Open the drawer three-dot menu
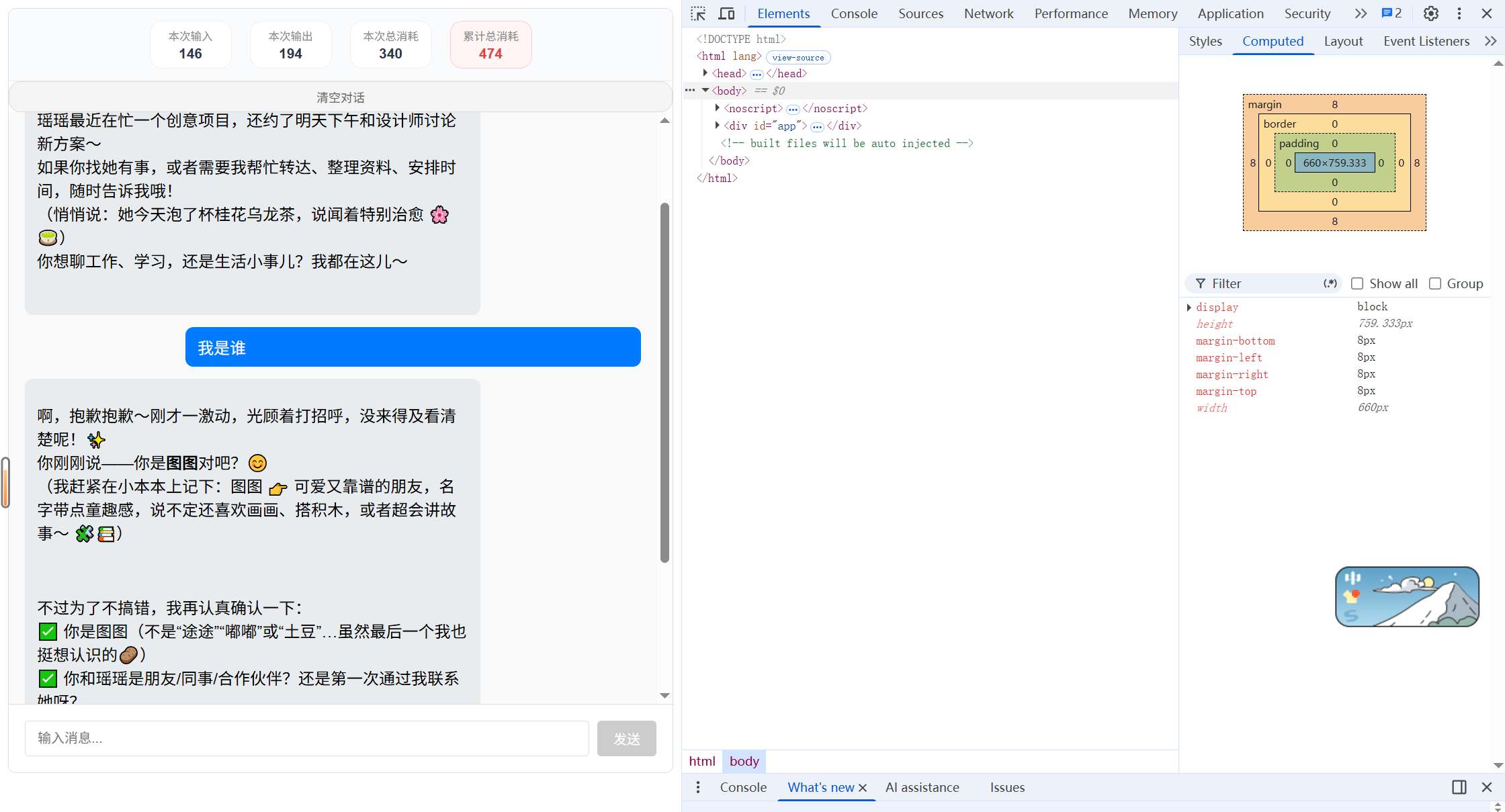 (x=698, y=787)
